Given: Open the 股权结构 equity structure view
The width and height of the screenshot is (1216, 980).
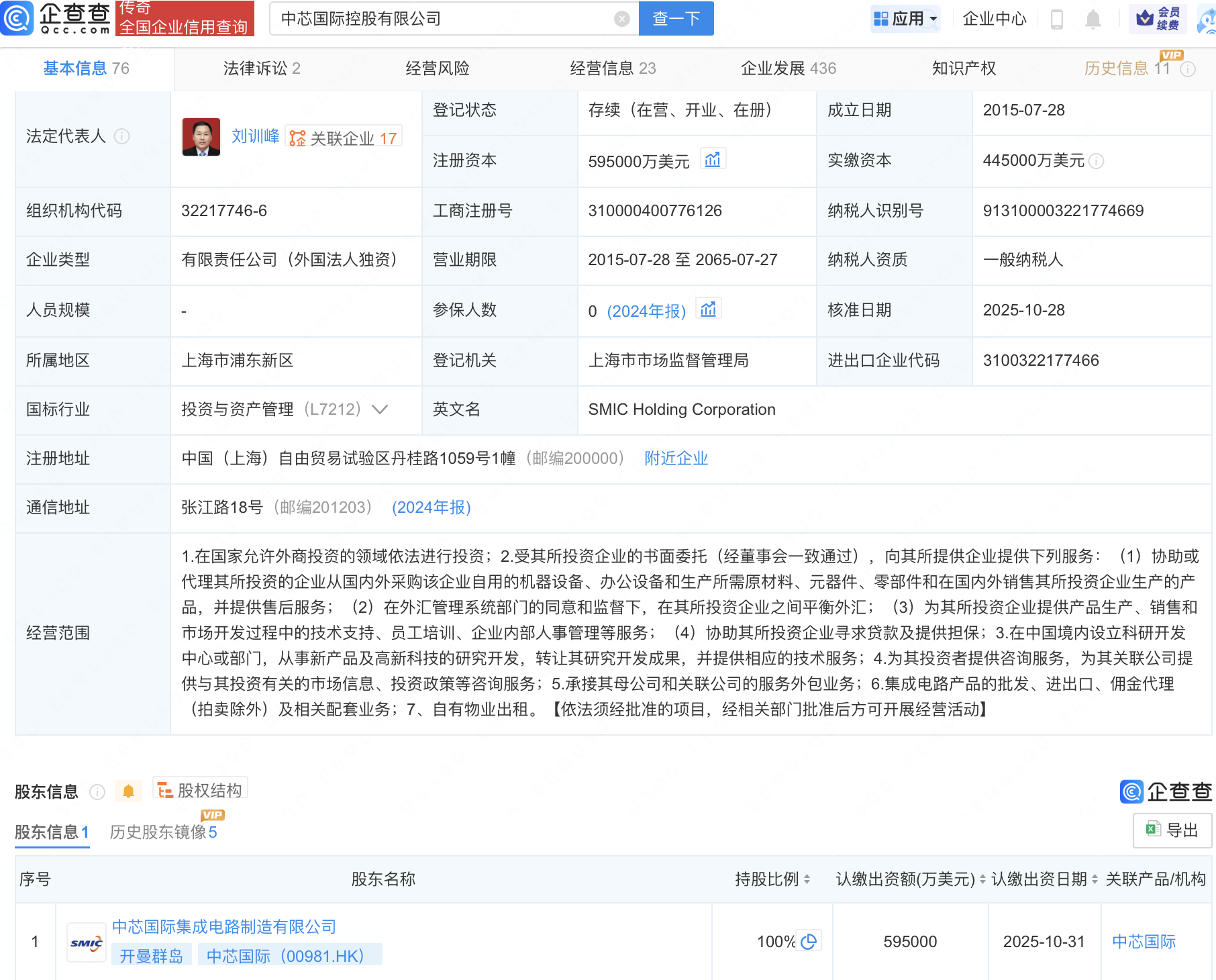Looking at the screenshot, I should (x=200, y=790).
